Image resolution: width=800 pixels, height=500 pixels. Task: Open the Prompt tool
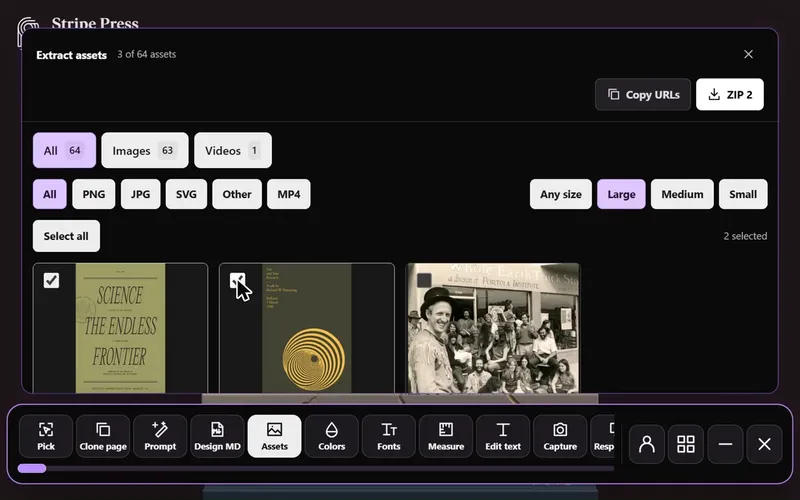(x=160, y=436)
